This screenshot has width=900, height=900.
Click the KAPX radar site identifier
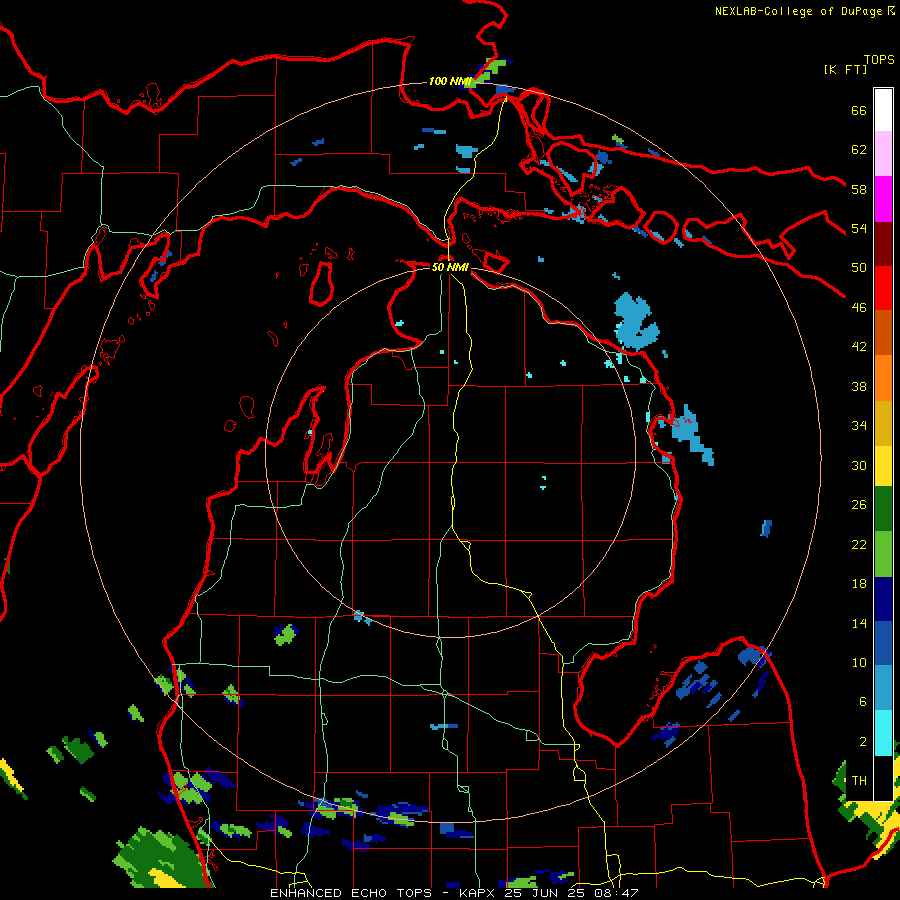(479, 893)
